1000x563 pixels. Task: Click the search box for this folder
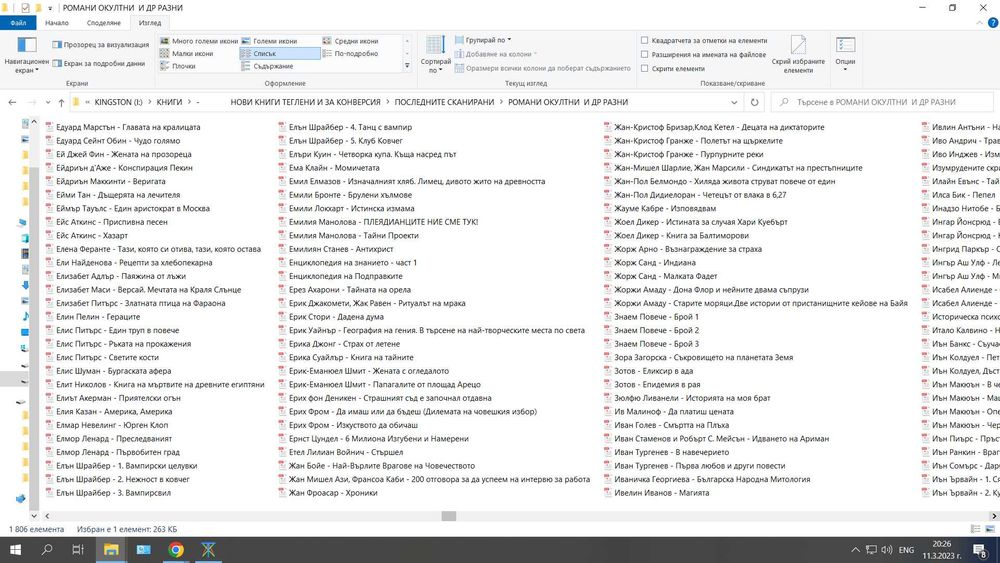pyautogui.click(x=881, y=102)
